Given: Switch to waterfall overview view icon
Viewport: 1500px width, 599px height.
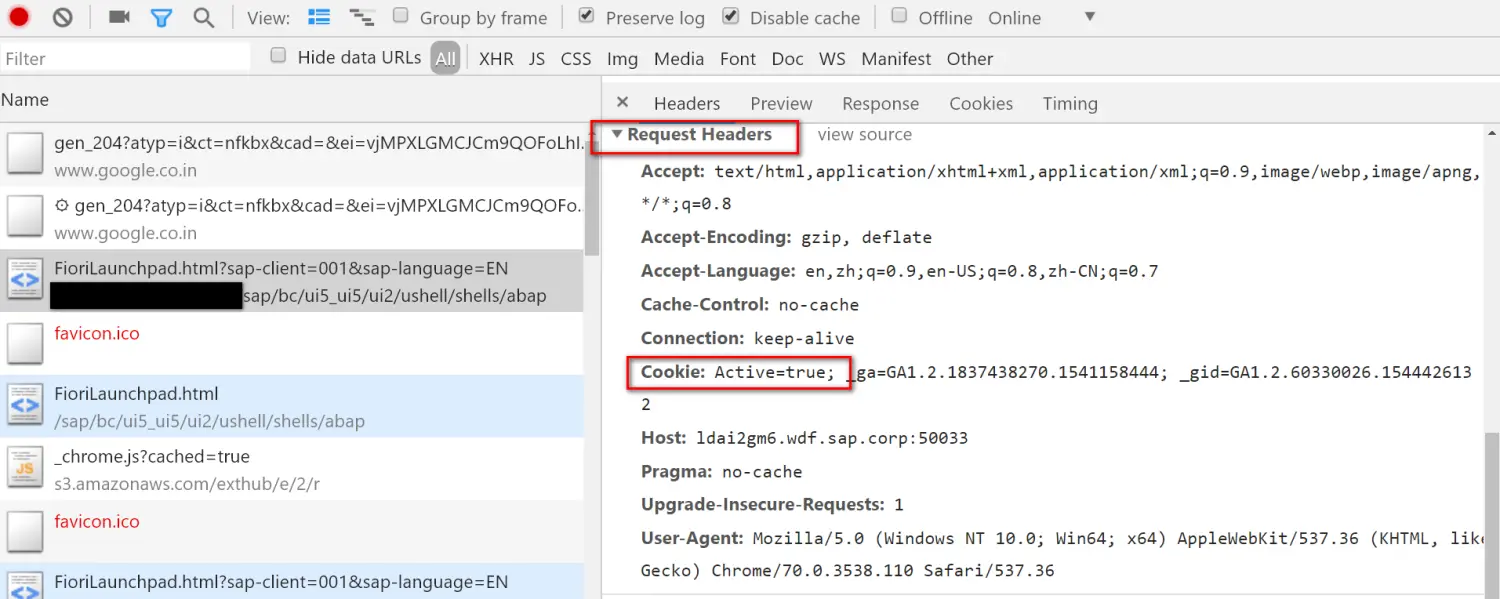Looking at the screenshot, I should pyautogui.click(x=362, y=17).
